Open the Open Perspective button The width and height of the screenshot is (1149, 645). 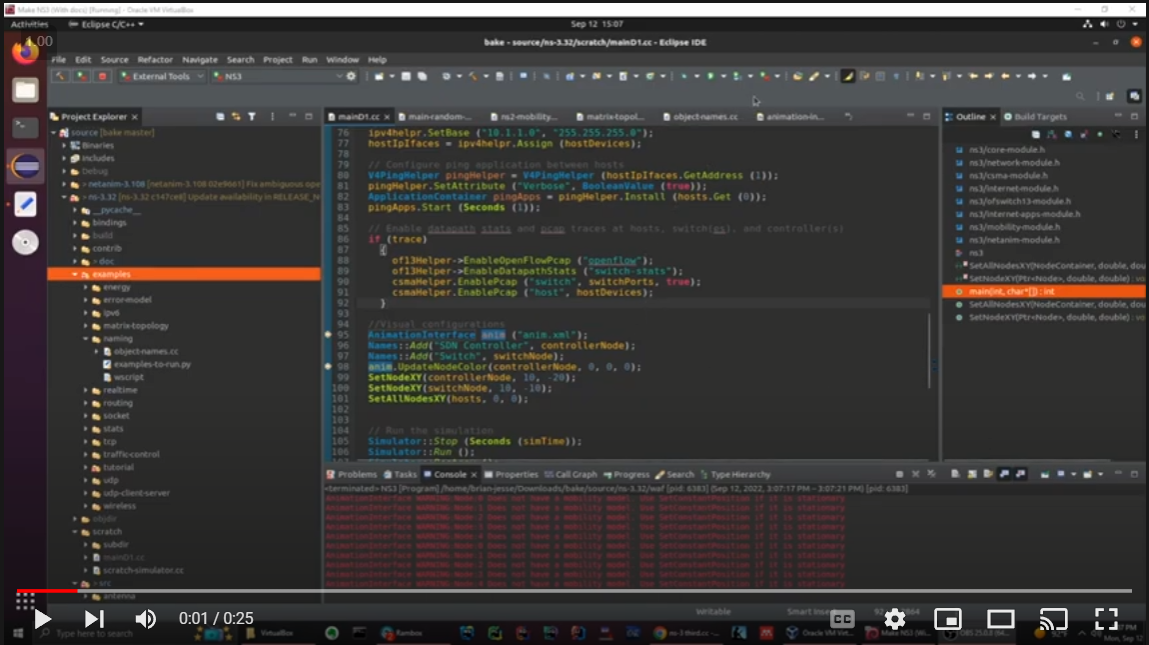click(x=1110, y=96)
